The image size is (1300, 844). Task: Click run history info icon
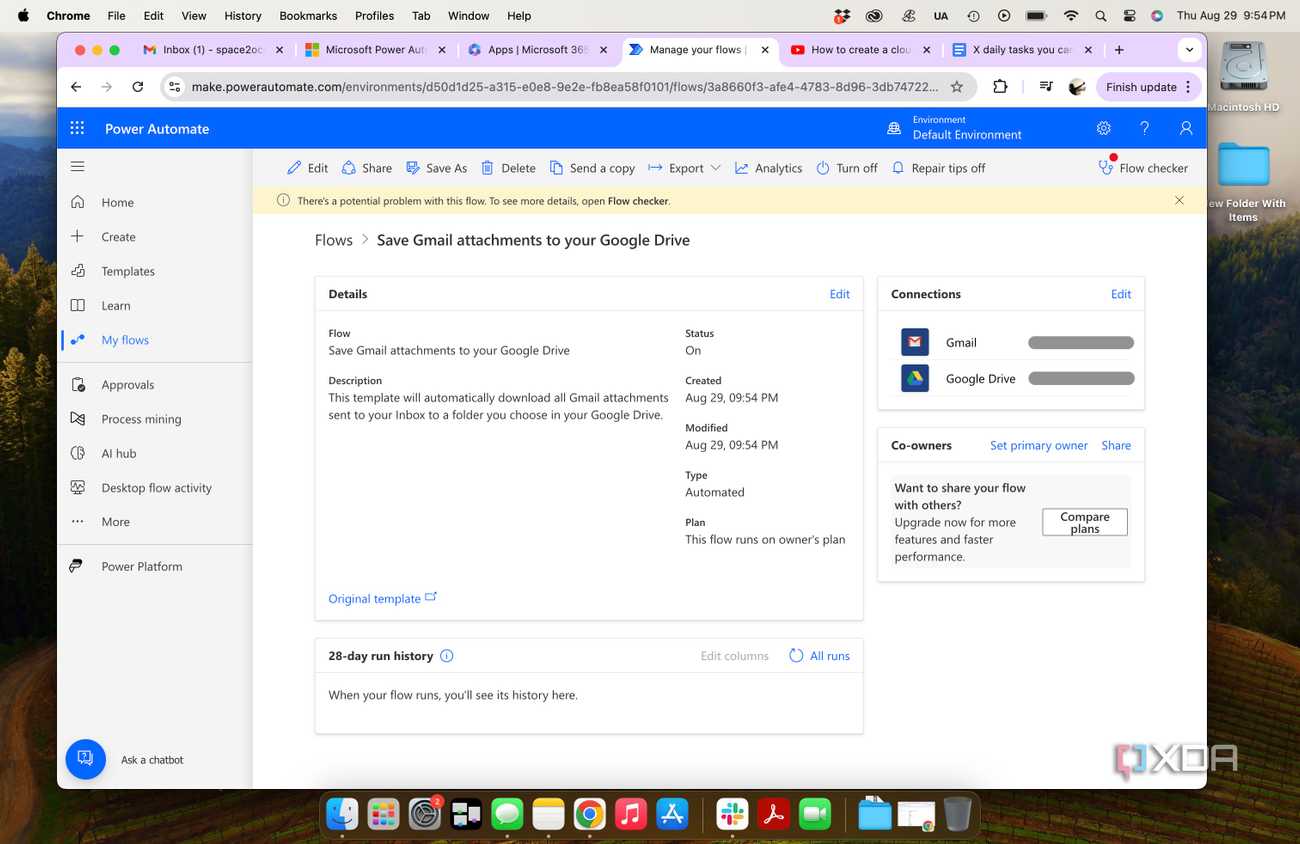pyautogui.click(x=447, y=656)
